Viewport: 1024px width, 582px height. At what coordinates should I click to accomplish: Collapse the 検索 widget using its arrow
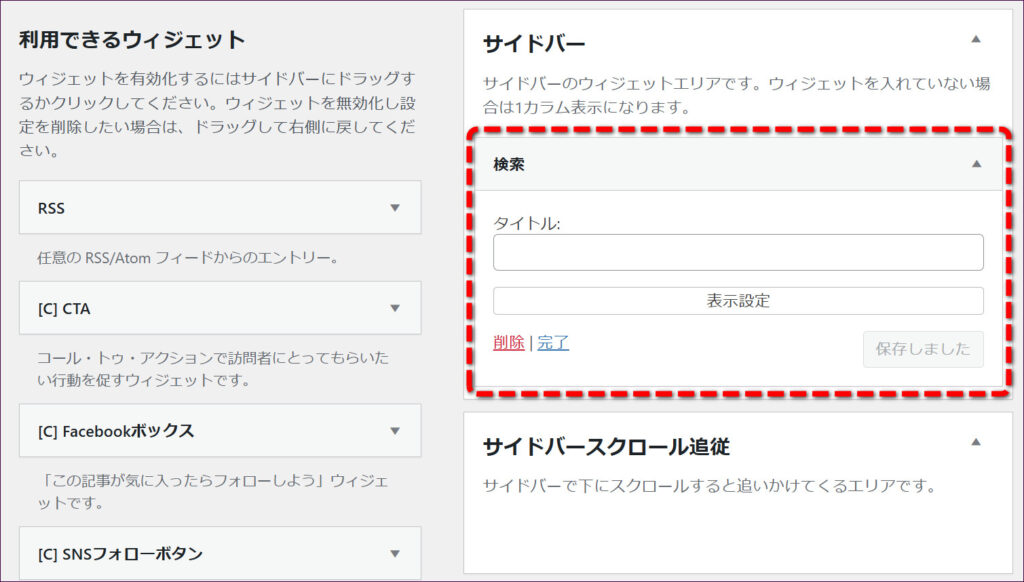click(976, 164)
